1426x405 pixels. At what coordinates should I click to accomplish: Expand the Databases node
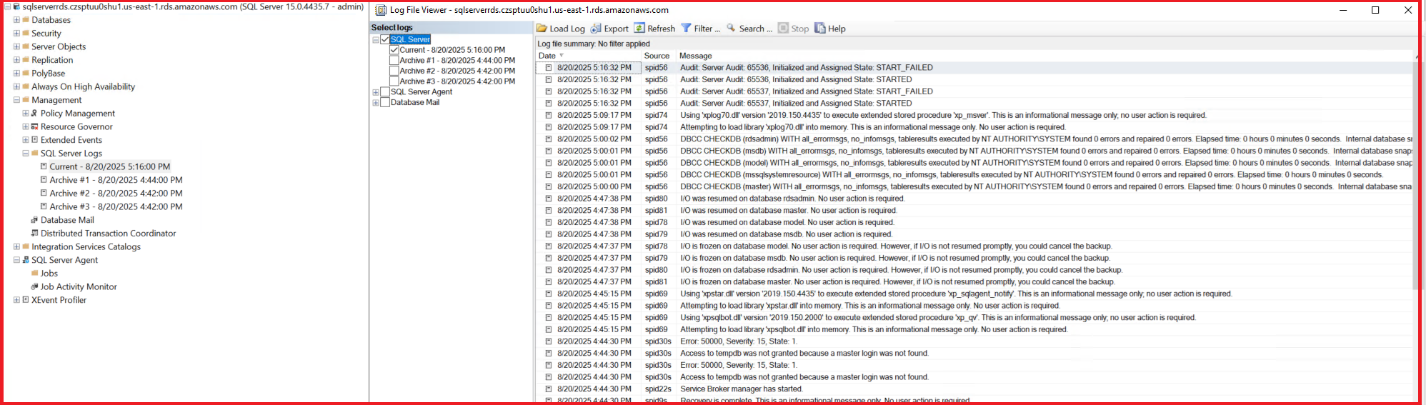pyautogui.click(x=17, y=20)
